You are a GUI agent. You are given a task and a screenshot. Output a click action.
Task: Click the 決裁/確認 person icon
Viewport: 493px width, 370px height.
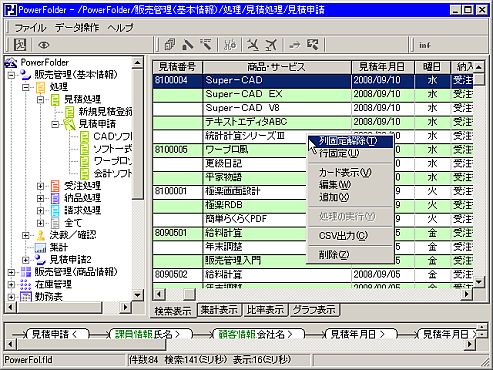point(41,235)
